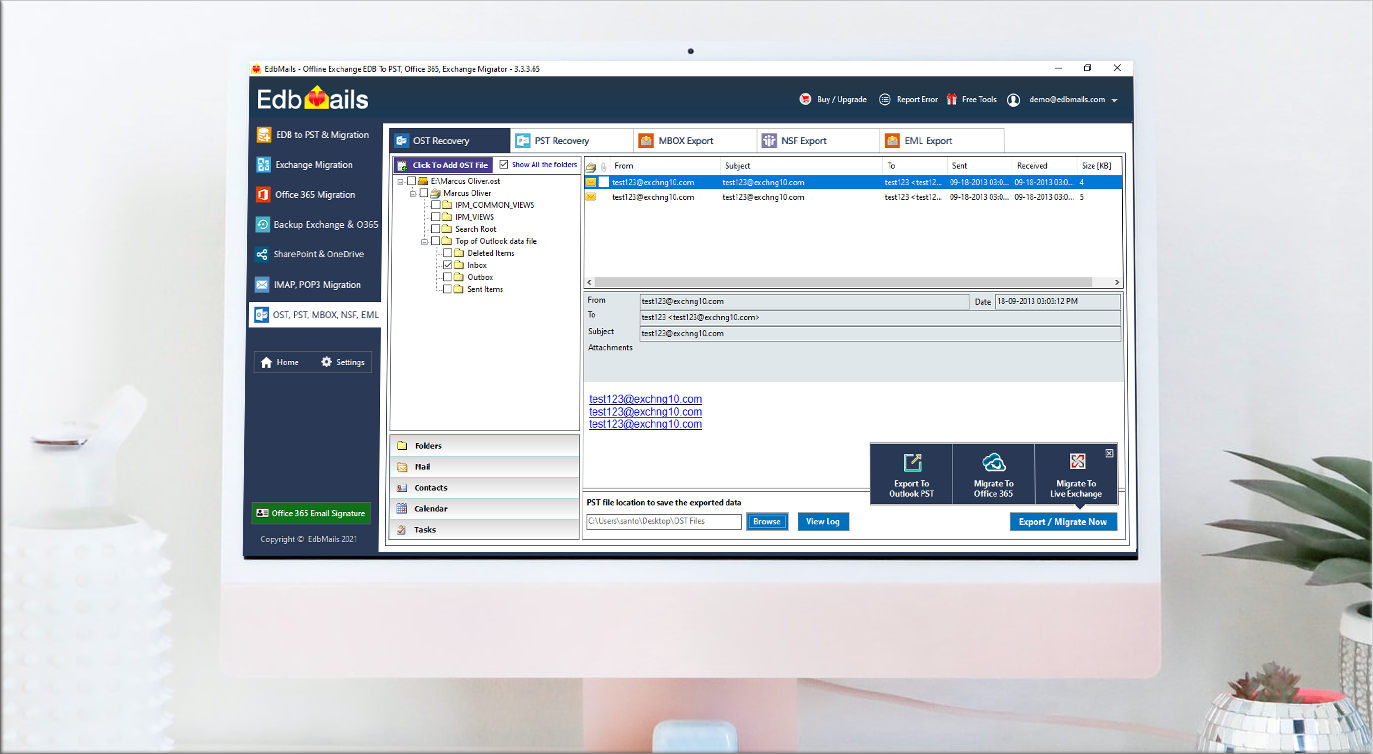This screenshot has width=1373, height=754.
Task: Check the Outbox folder checkbox
Action: tap(447, 277)
